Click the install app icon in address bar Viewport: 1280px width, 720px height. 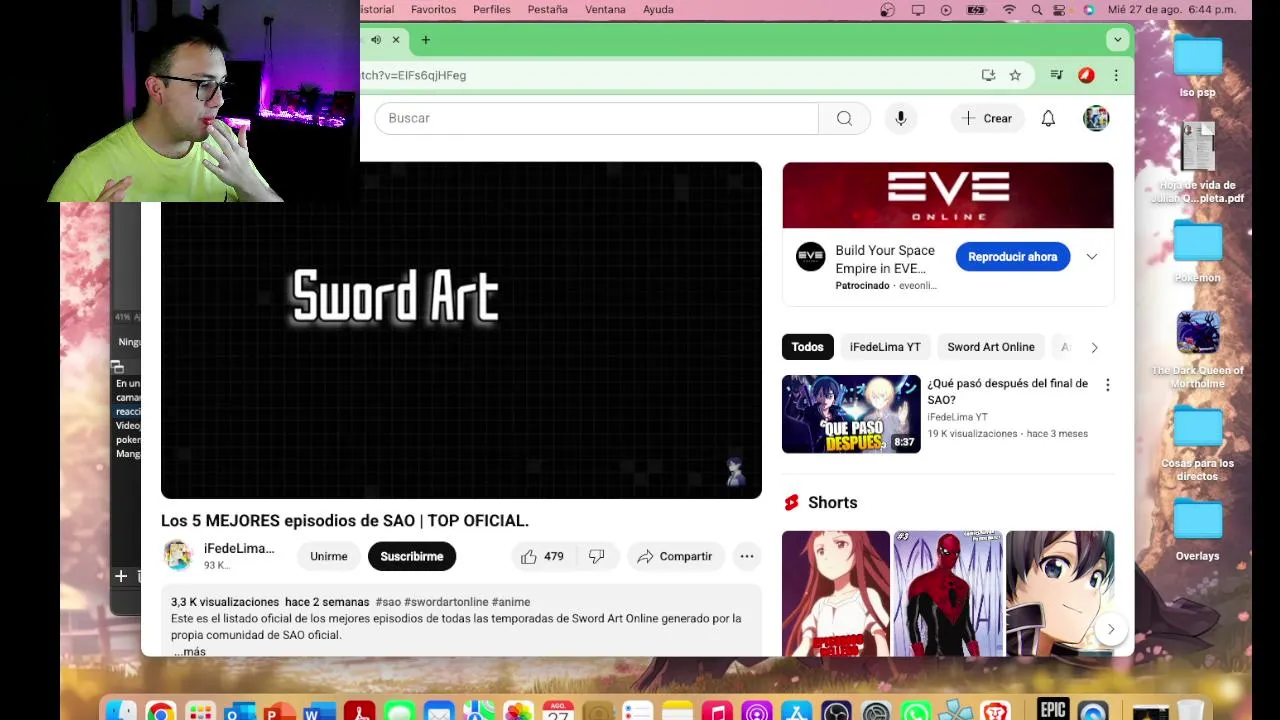(988, 75)
